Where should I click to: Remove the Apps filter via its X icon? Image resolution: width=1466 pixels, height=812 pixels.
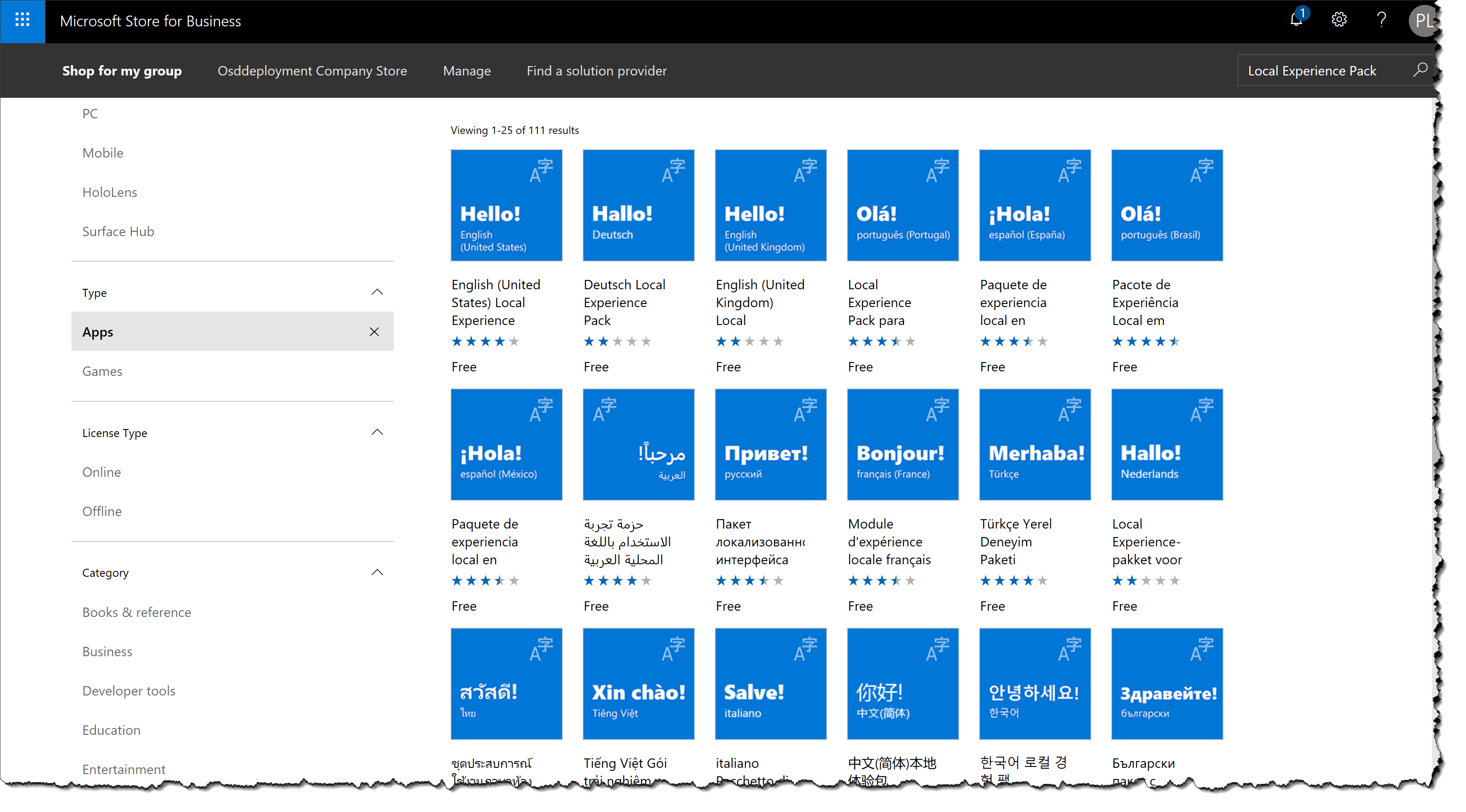tap(375, 331)
